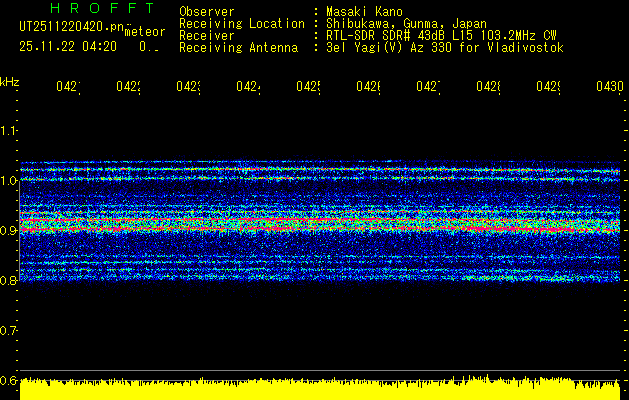Image resolution: width=629 pixels, height=400 pixels.
Task: Click the kHz axis unit label
Action: click(9, 82)
